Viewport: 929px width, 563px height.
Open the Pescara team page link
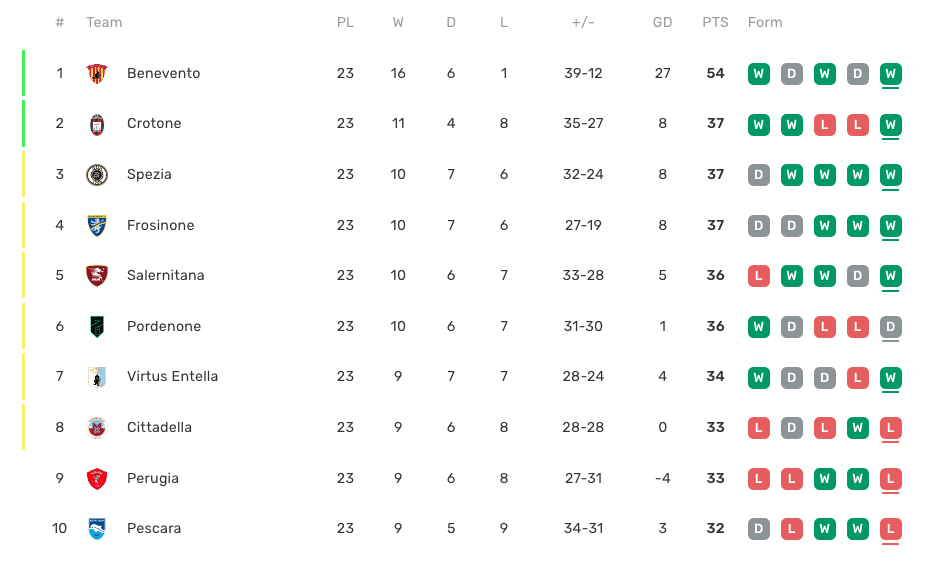(x=154, y=529)
